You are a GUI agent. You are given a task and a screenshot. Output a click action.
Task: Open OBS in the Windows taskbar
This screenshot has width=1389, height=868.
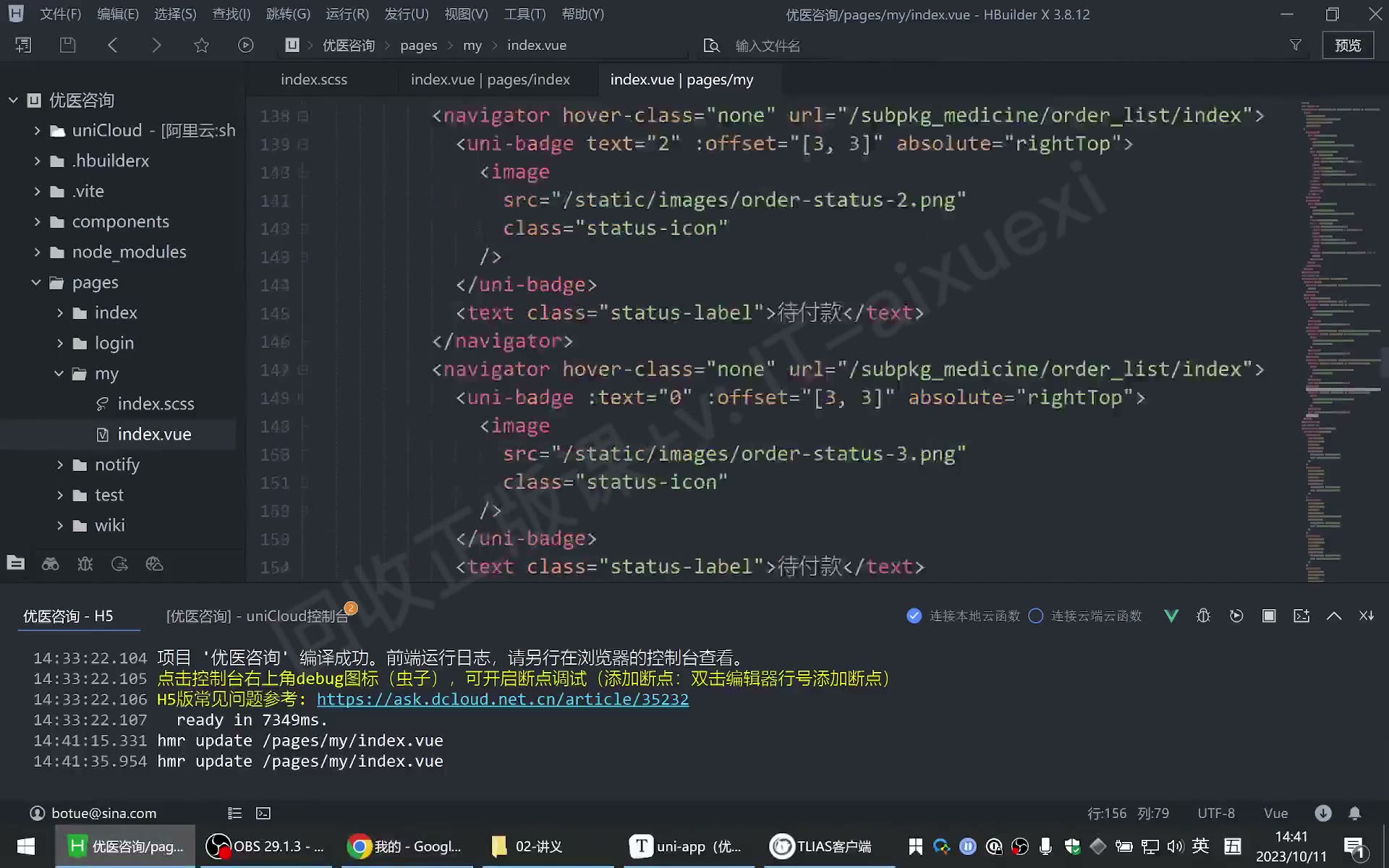point(265,846)
